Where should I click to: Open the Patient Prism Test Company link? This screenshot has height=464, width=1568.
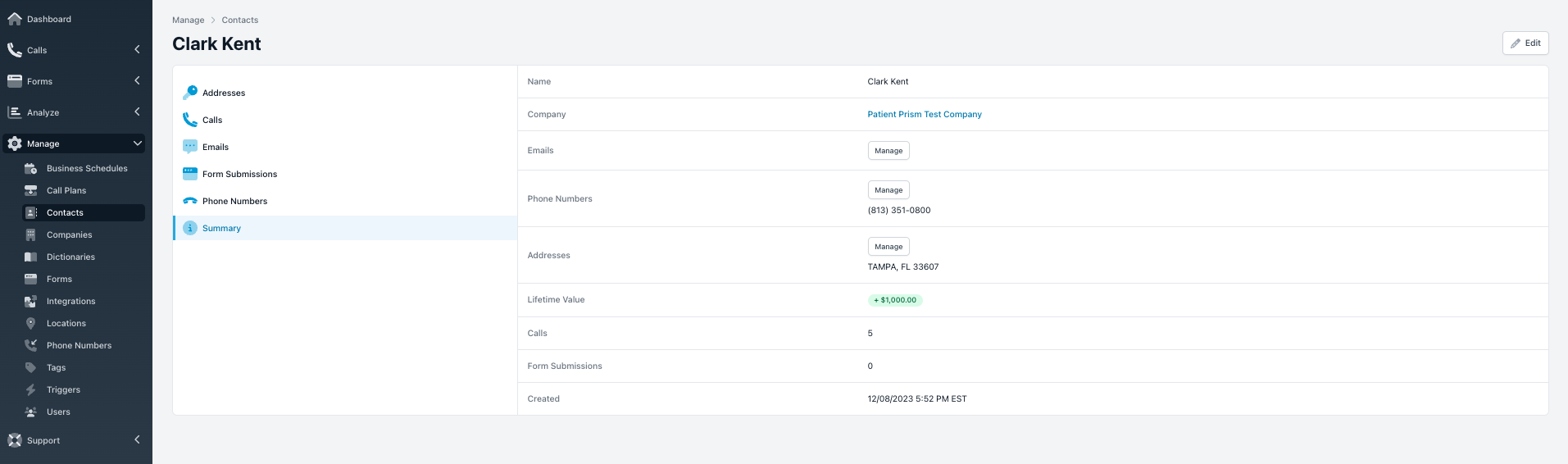pos(924,115)
